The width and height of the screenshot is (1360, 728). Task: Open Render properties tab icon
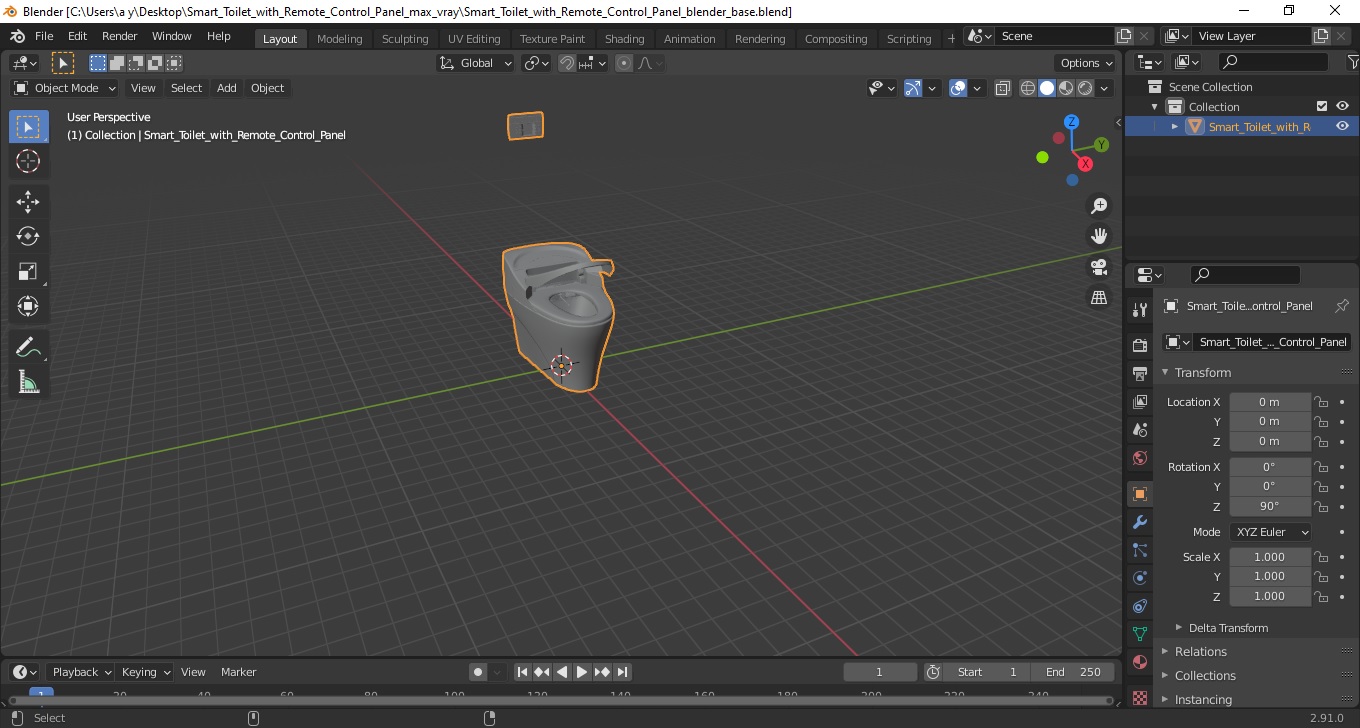1140,345
